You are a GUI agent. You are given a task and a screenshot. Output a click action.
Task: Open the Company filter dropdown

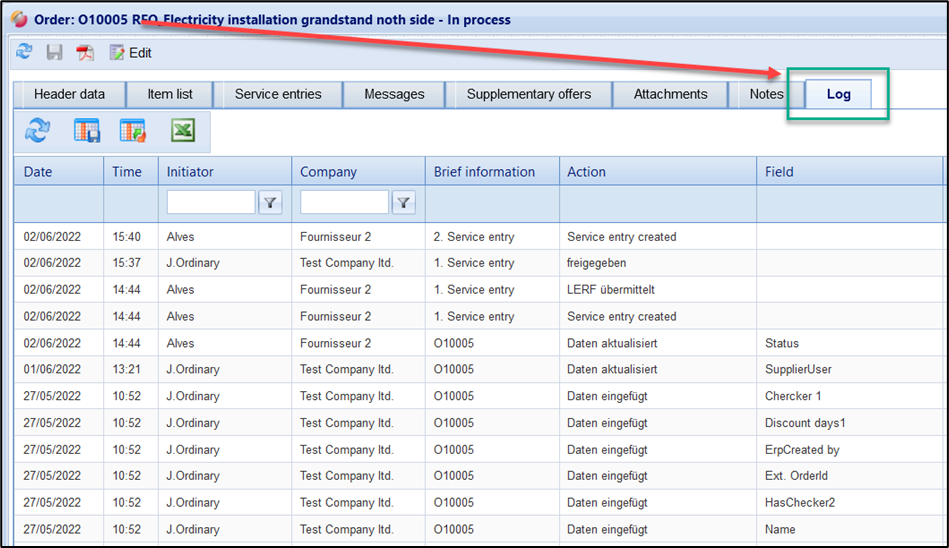tap(403, 203)
